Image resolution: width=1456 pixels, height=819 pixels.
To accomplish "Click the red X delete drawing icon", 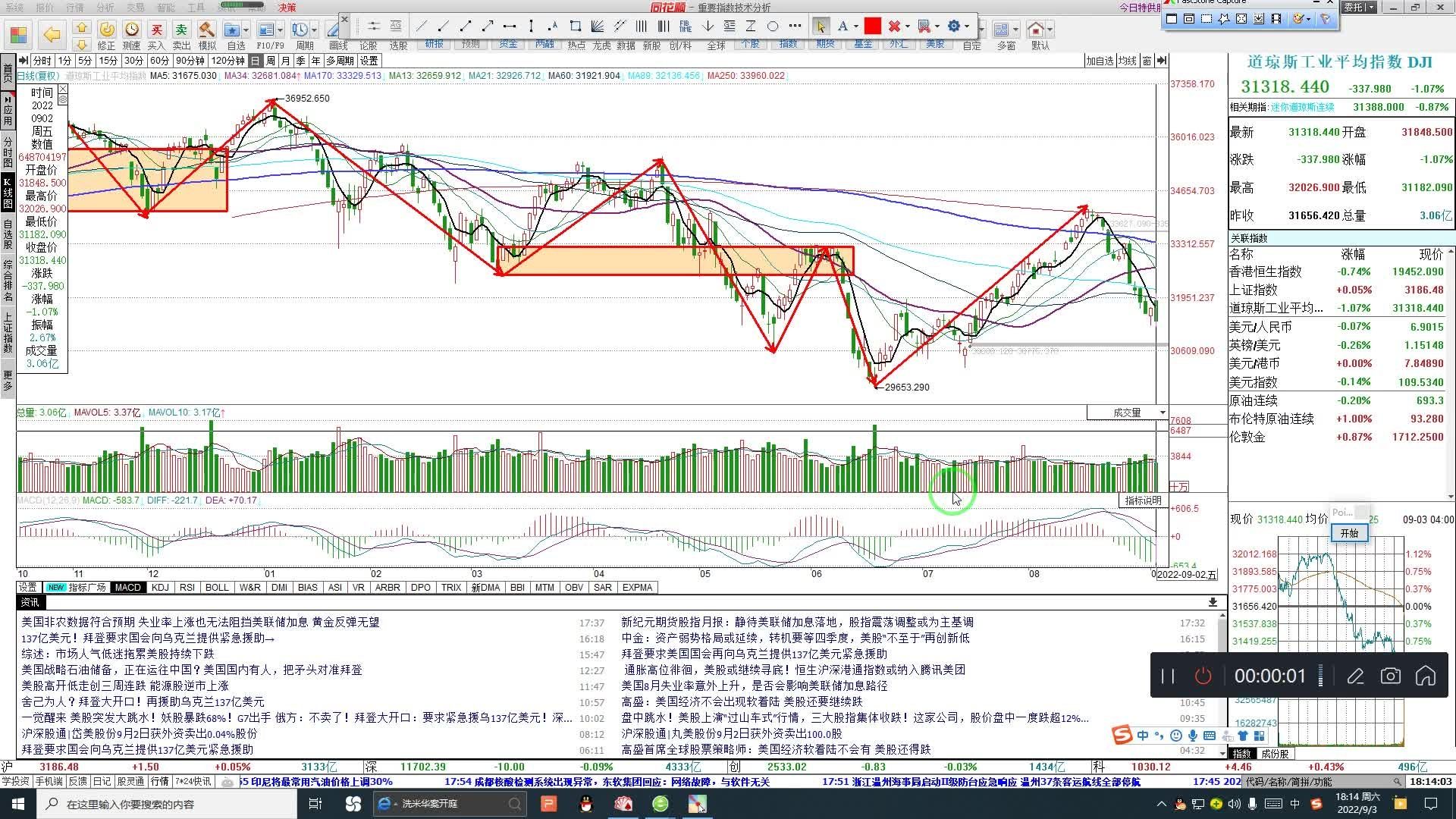I will pos(894,27).
